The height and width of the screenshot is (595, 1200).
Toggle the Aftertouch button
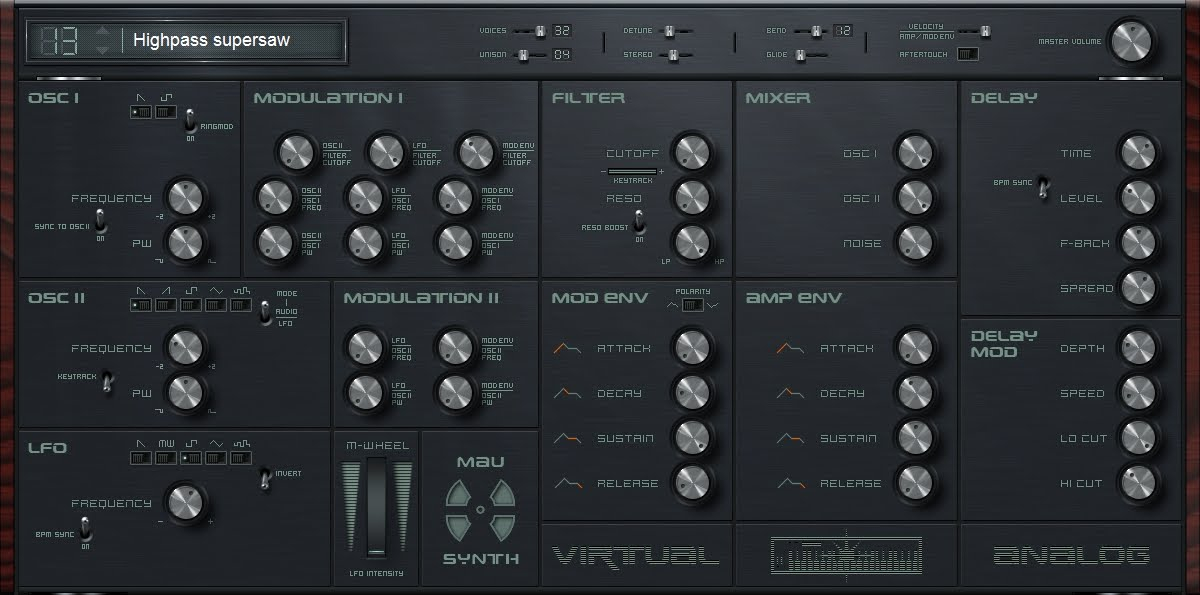click(967, 54)
